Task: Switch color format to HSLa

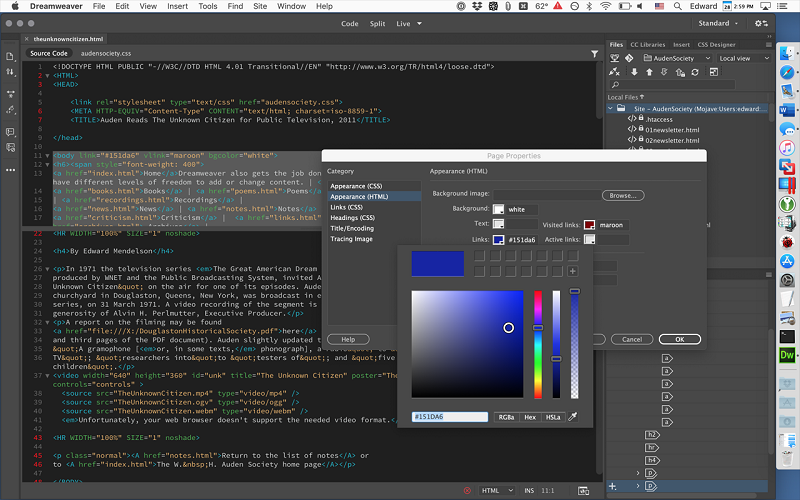Action: coord(552,417)
